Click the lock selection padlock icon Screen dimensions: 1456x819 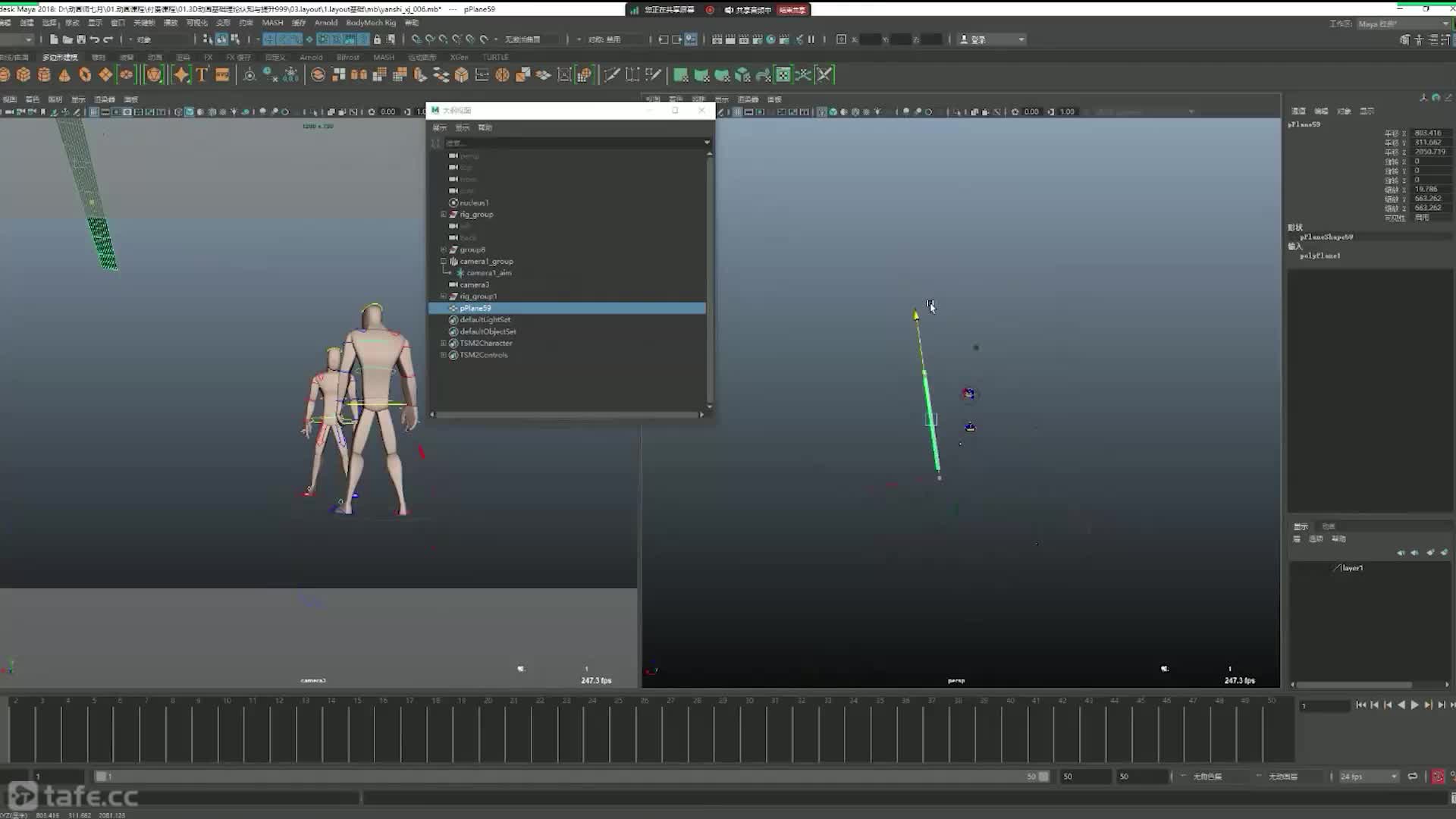tap(377, 39)
